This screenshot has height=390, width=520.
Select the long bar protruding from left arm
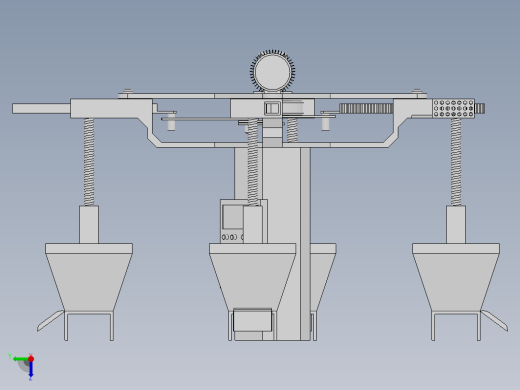pos(41,109)
